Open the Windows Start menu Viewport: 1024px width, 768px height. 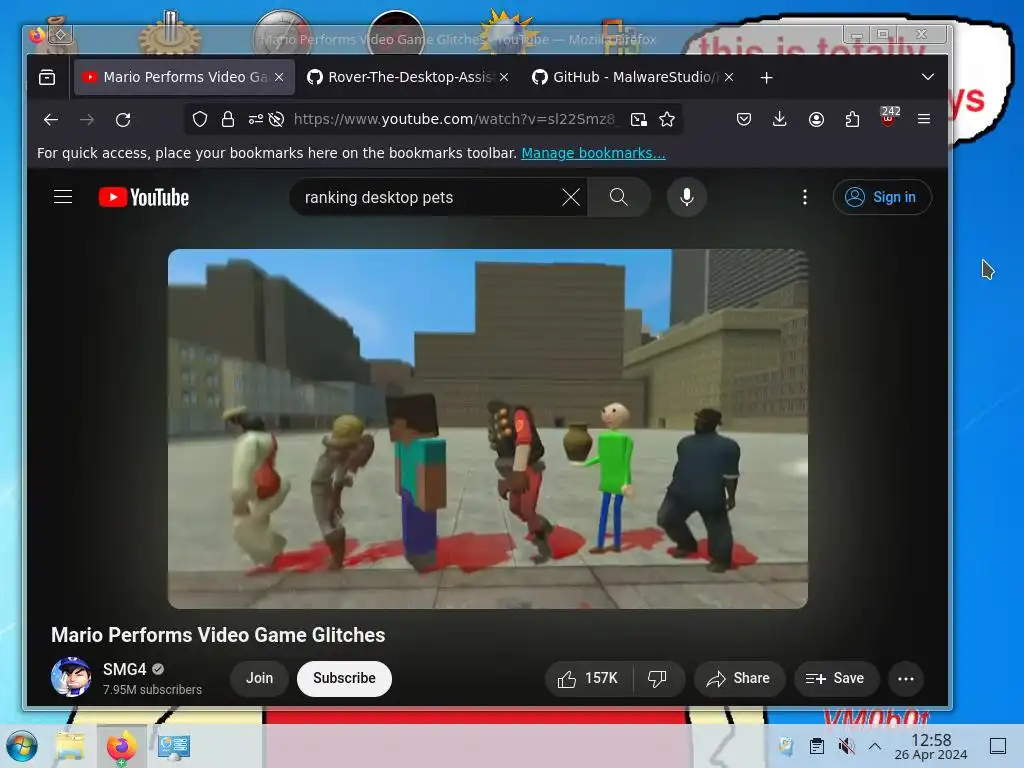[x=22, y=746]
